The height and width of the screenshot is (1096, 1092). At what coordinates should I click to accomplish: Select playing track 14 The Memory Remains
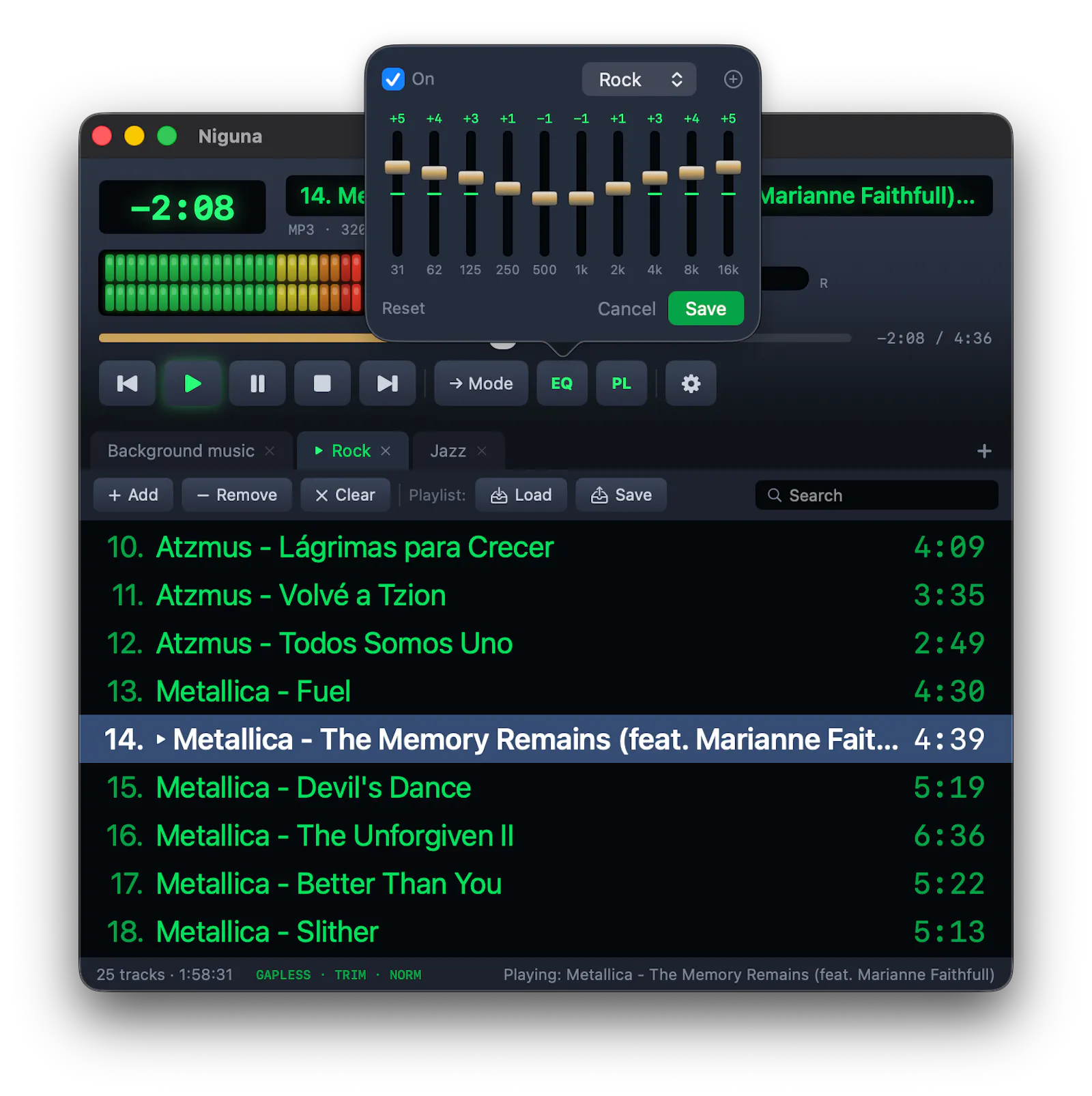[546, 739]
